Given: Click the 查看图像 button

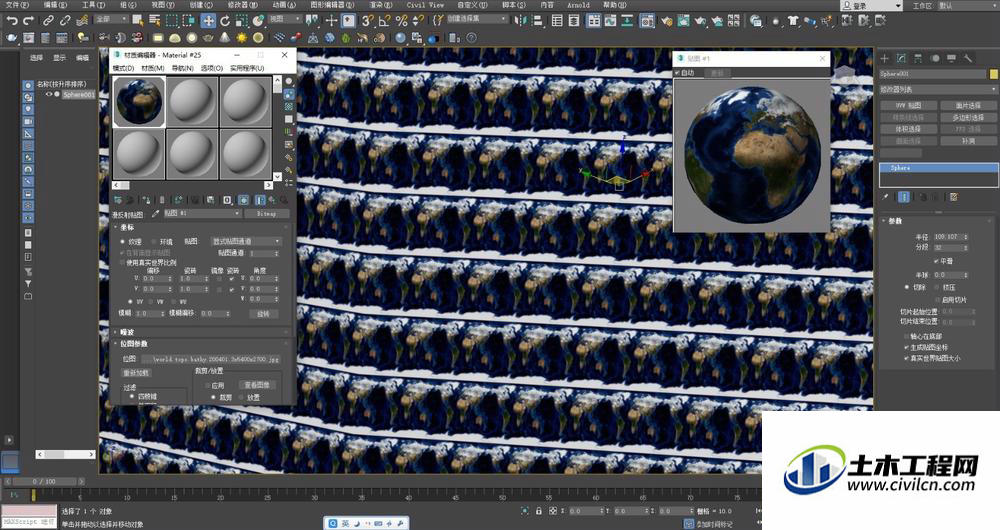Looking at the screenshot, I should [x=256, y=385].
